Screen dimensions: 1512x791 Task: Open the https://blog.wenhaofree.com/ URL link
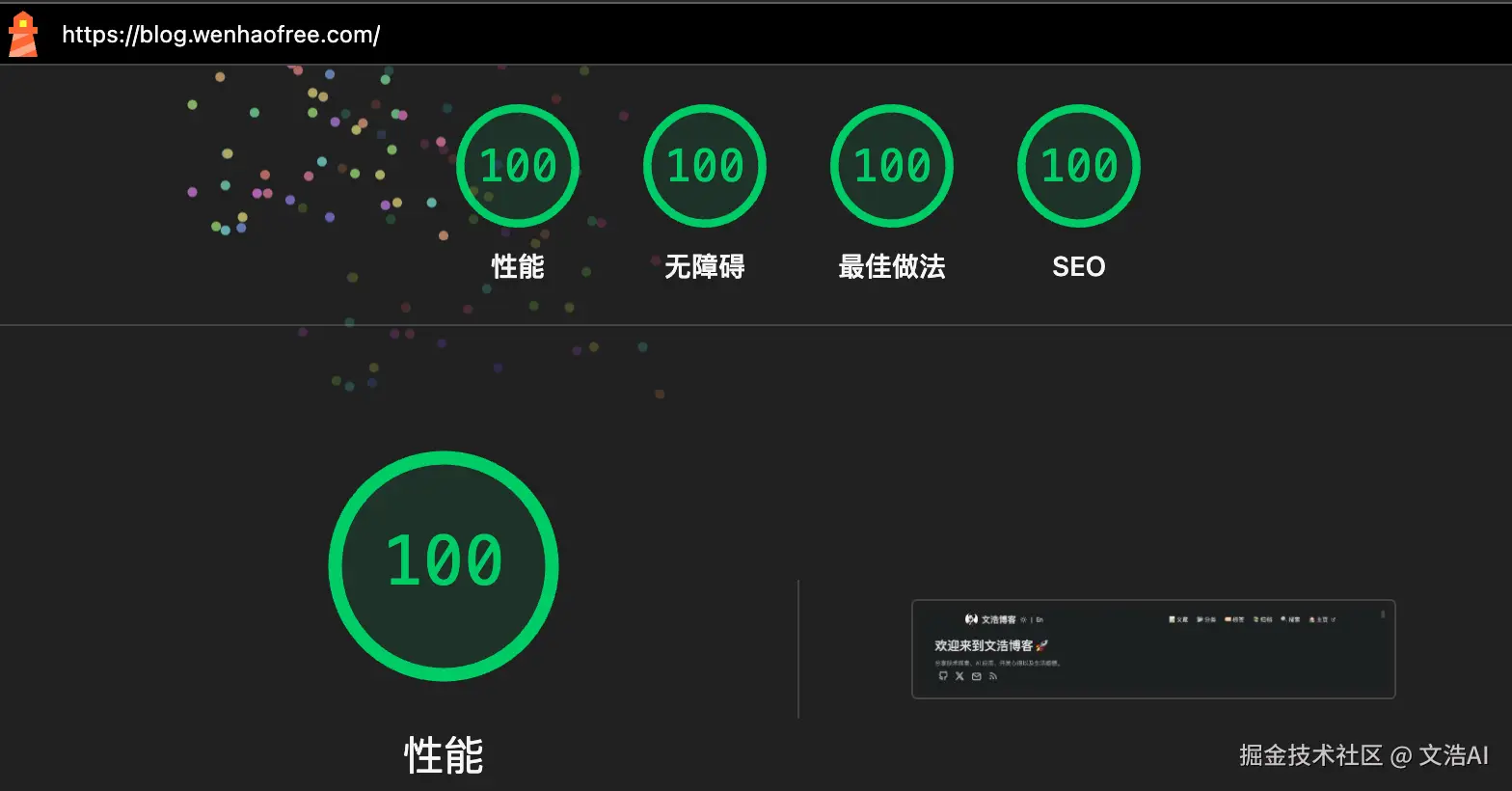pos(221,35)
